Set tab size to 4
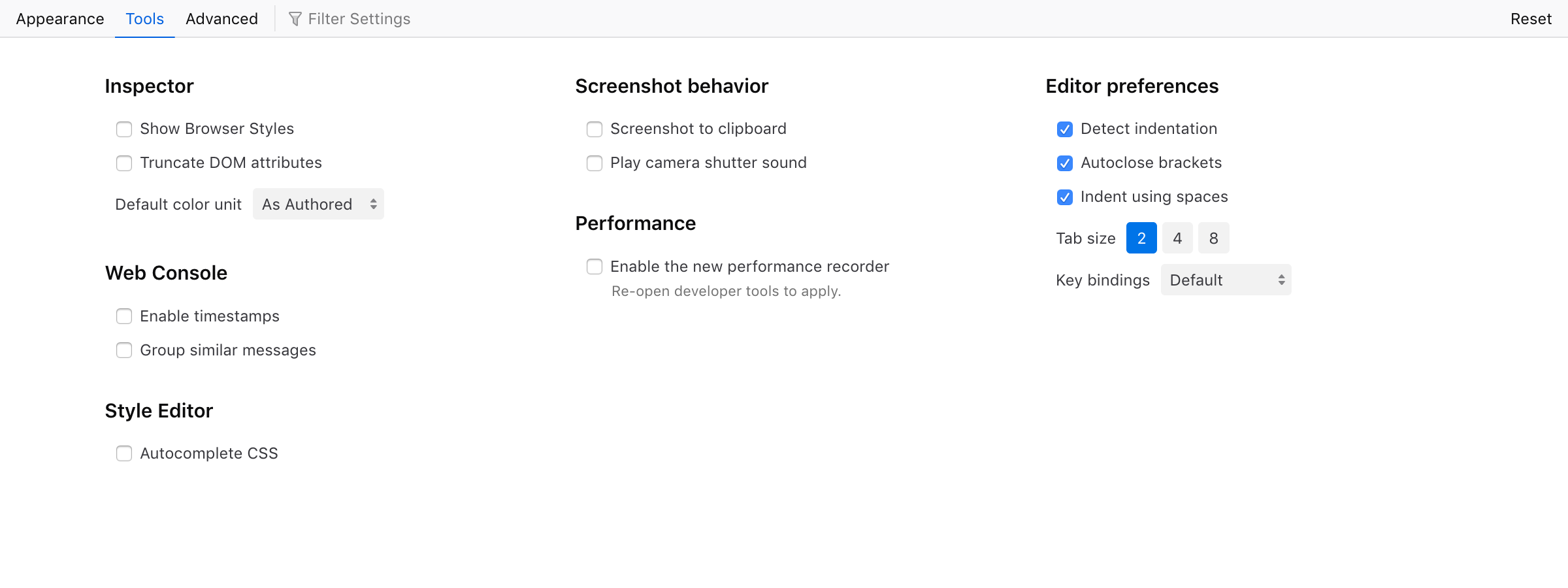 1177,238
